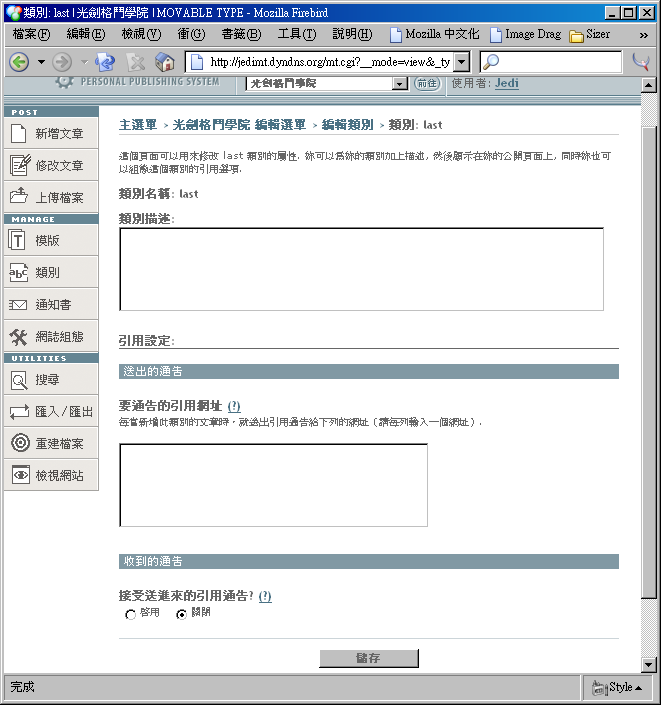Click into the 類別描述 description text area

point(362,269)
